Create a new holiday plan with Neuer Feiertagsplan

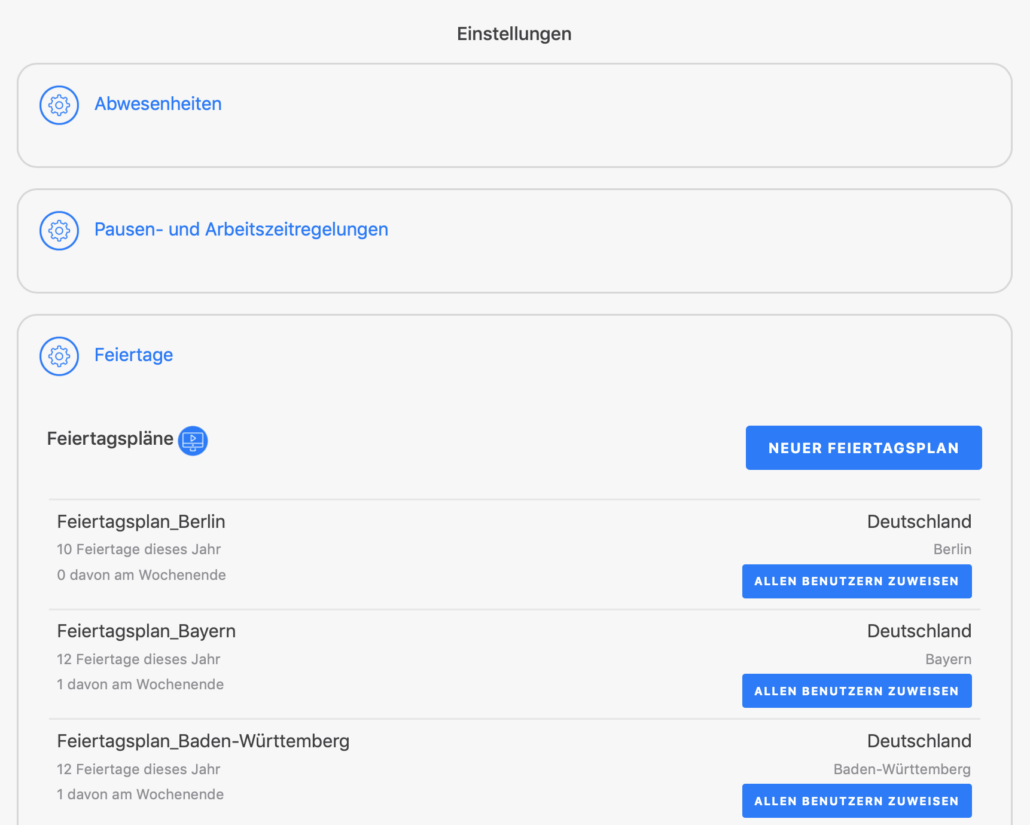coord(863,448)
